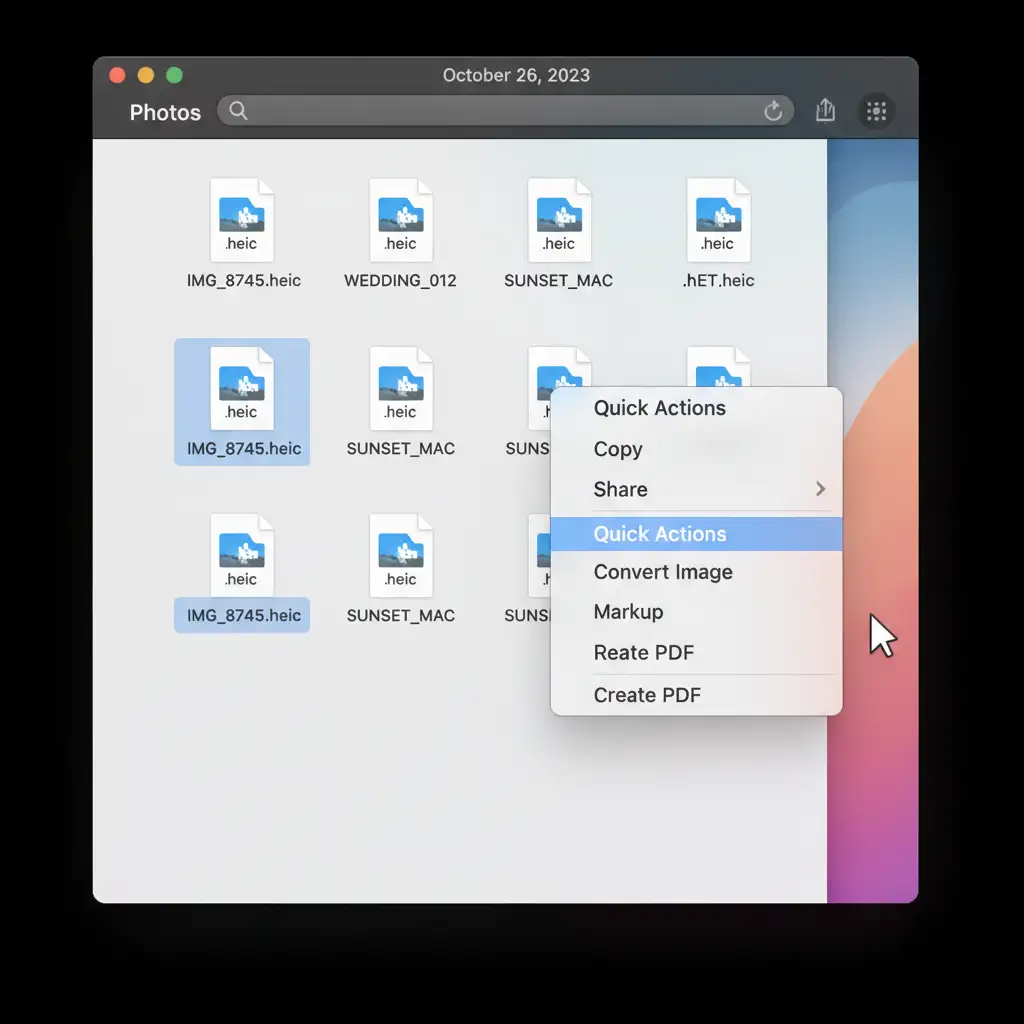This screenshot has height=1024, width=1024.
Task: Click inside the search input field
Action: (x=500, y=111)
